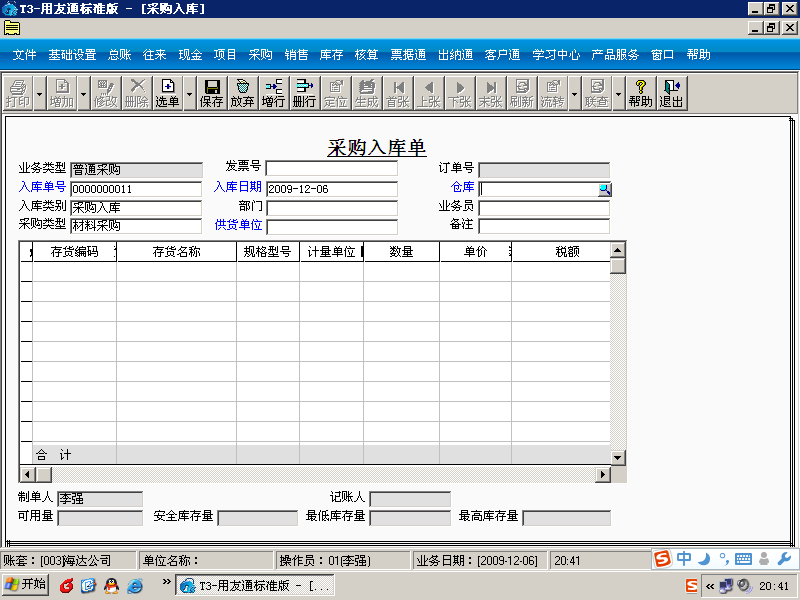The width and height of the screenshot is (800, 600).
Task: Expand dropdown arrow next to 流转
Action: coord(574,93)
